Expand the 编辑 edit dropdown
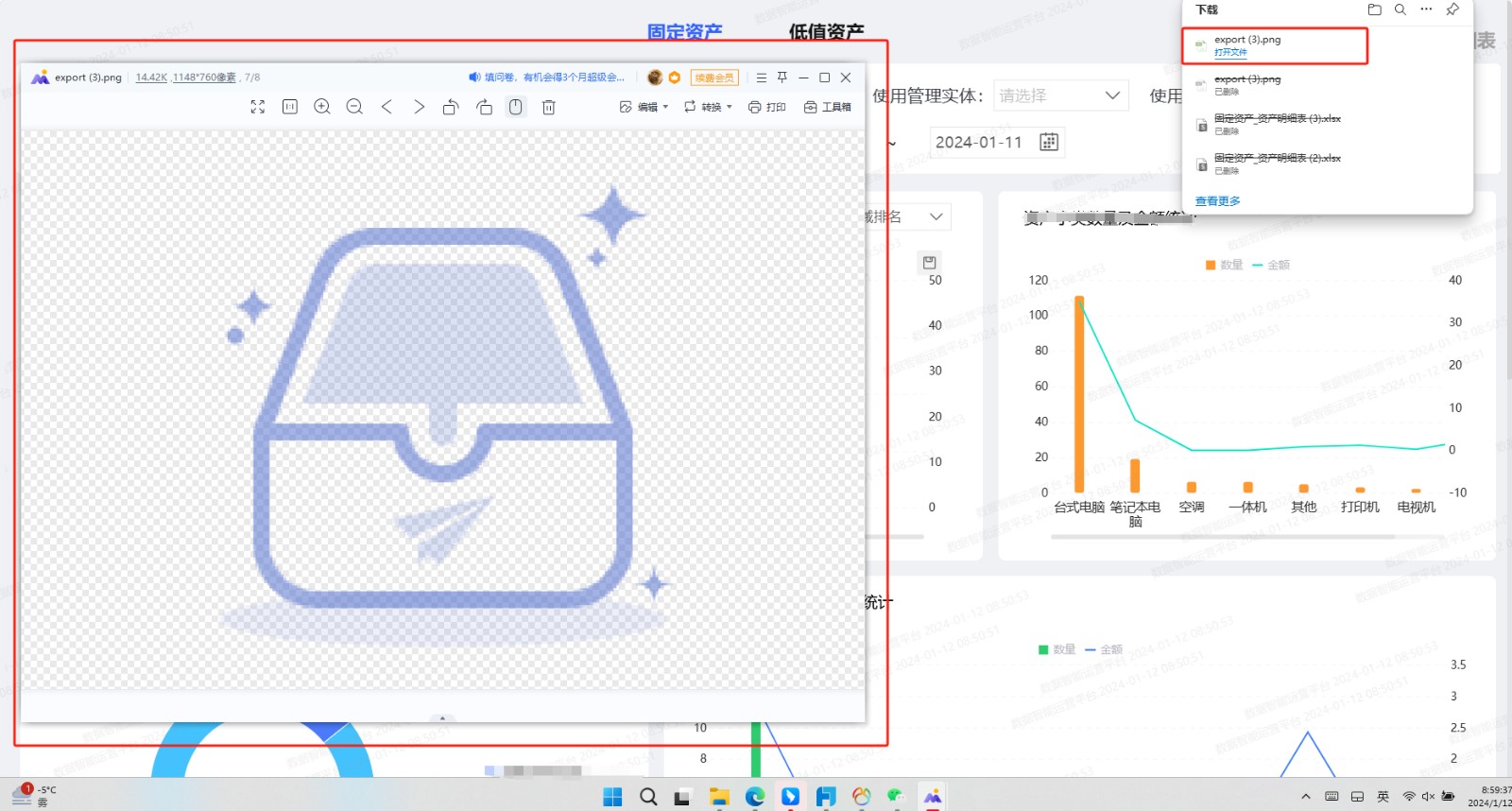This screenshot has width=1512, height=811. tap(644, 108)
